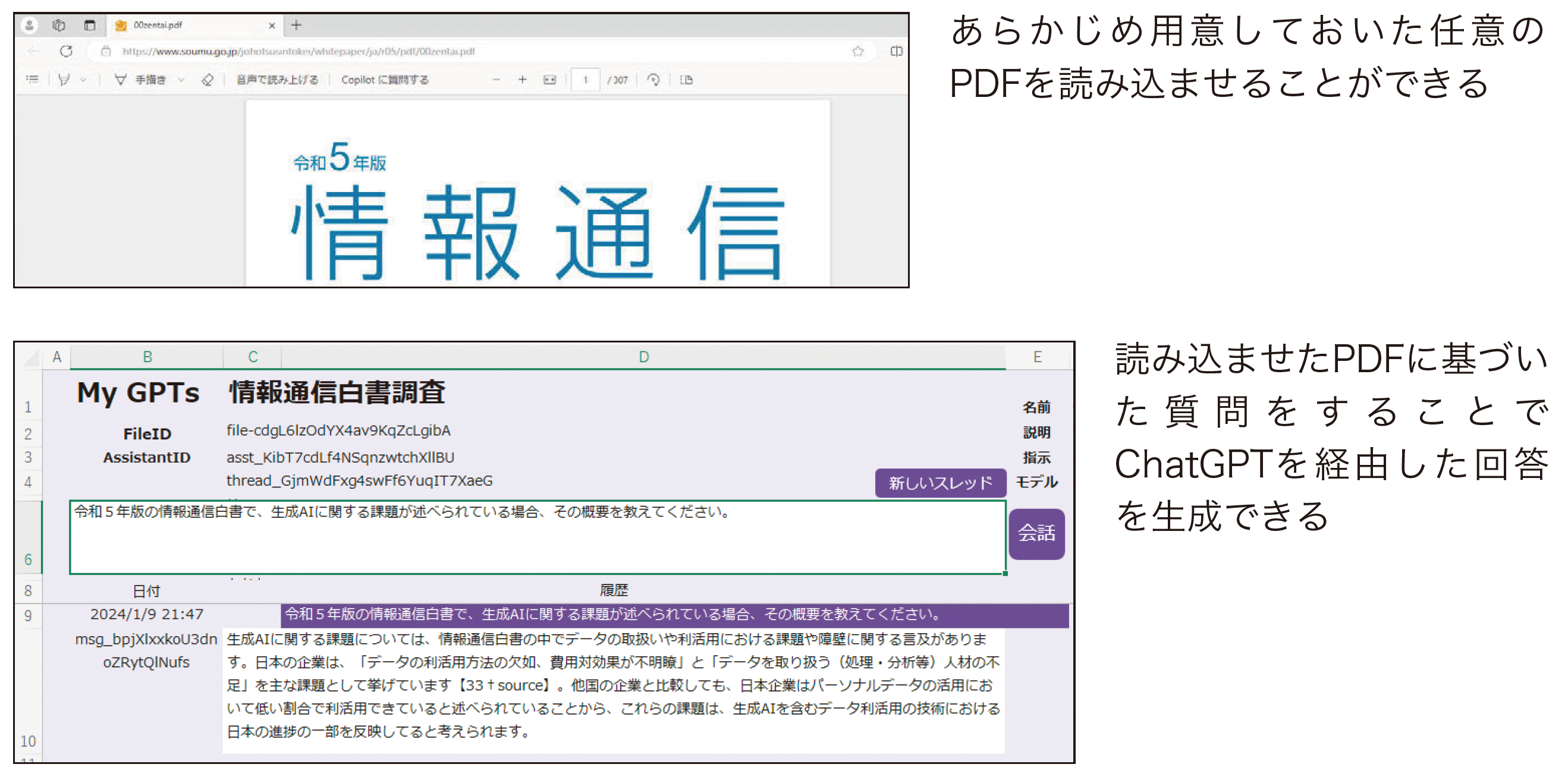Open the browser profile avatar icon

29,25
